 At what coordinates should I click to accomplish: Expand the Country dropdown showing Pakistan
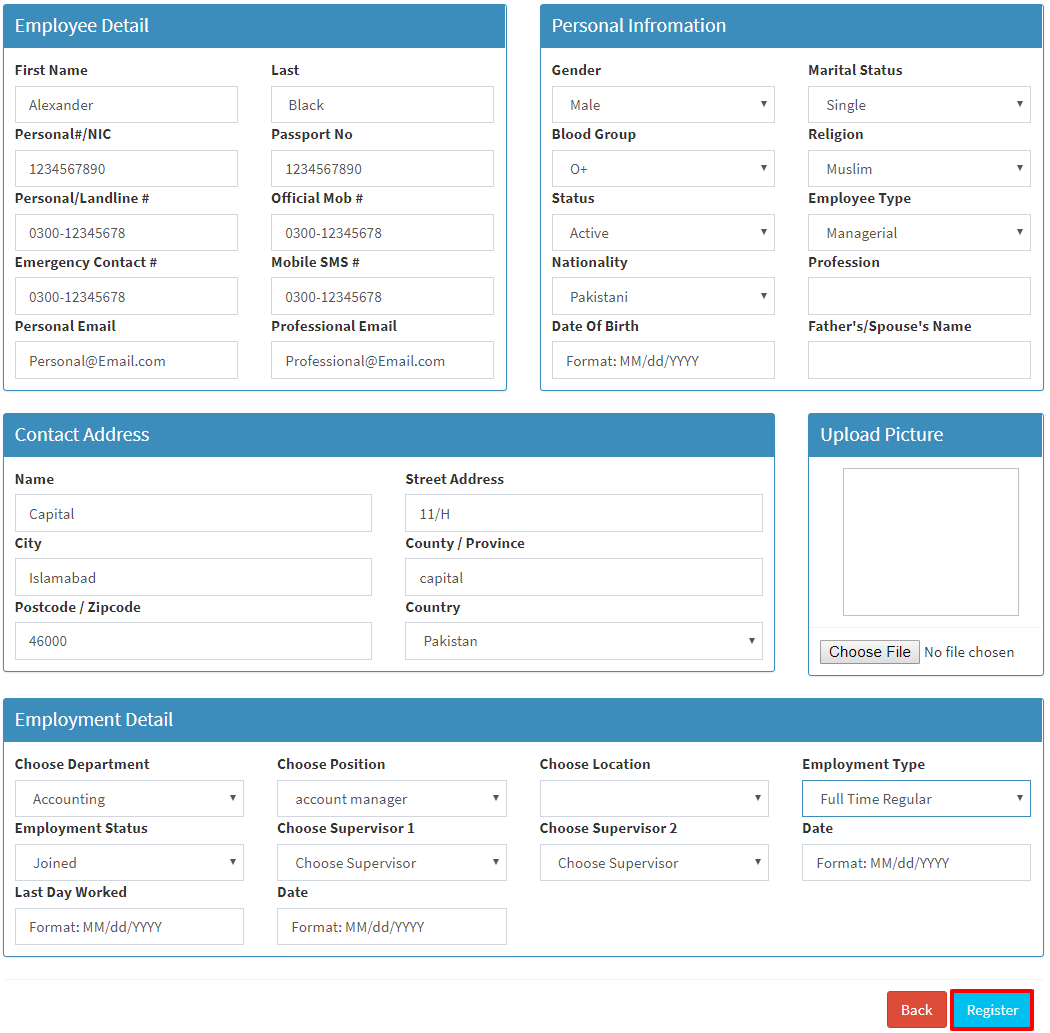[x=583, y=641]
